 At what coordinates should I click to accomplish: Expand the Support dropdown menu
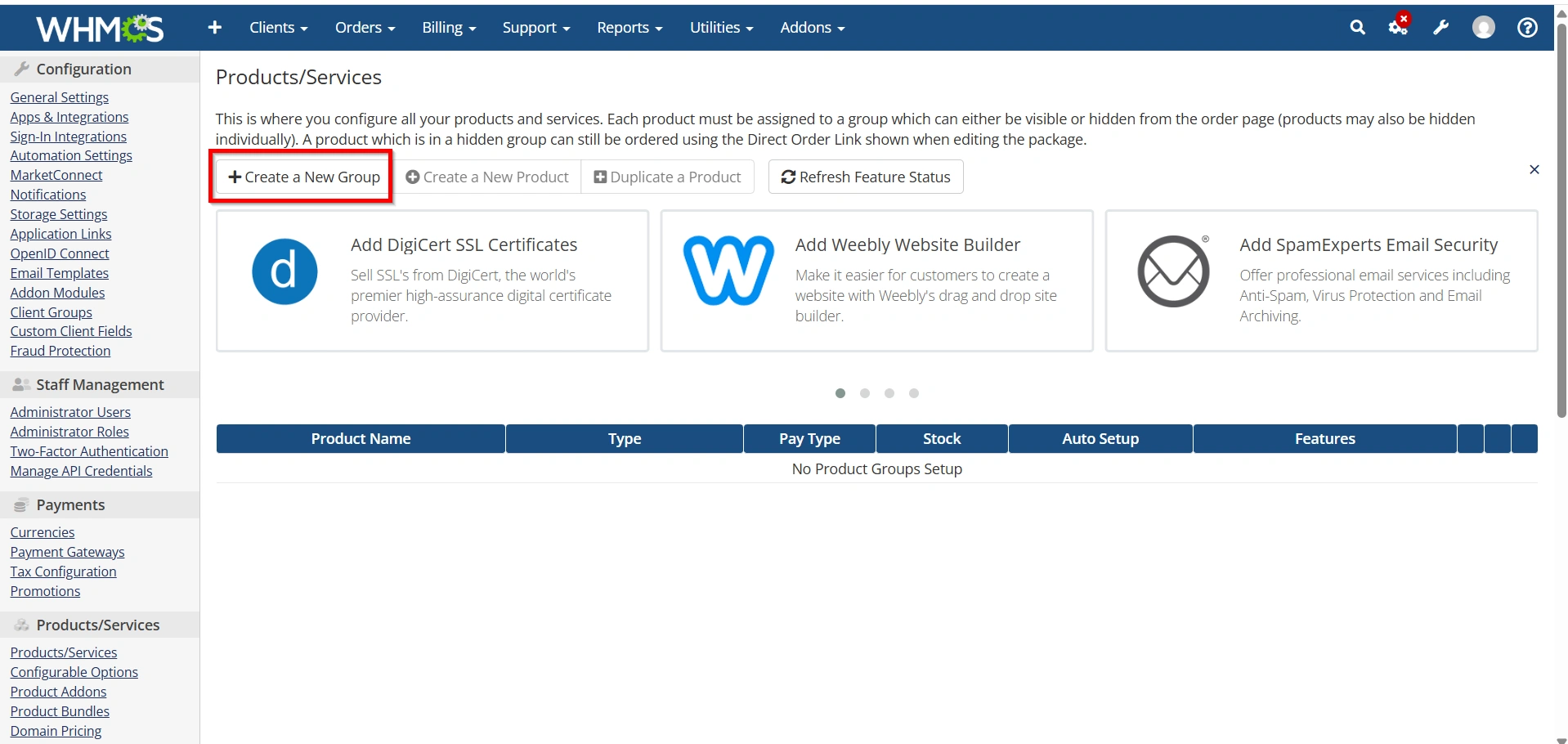coord(536,28)
